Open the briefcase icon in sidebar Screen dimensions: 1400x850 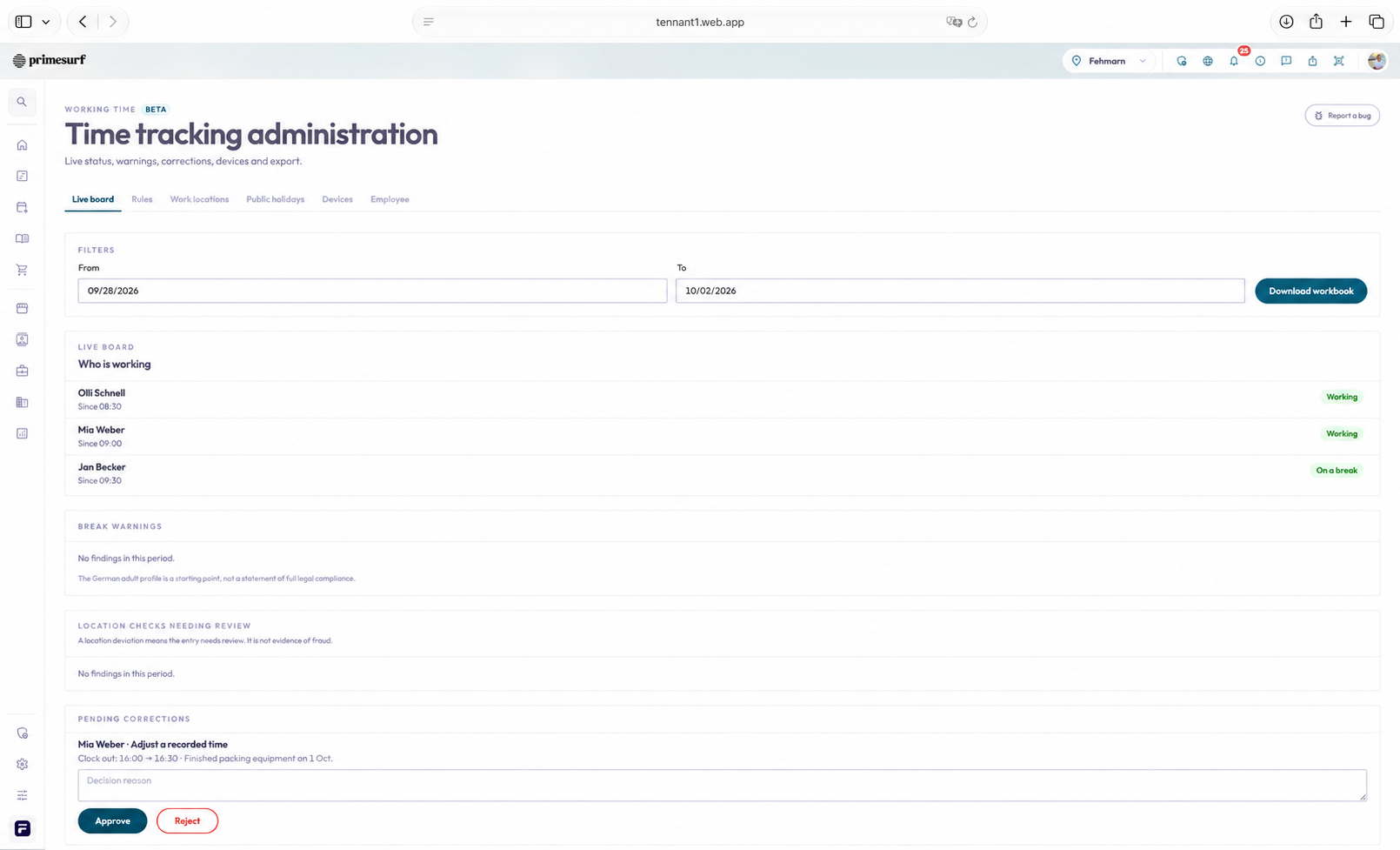[x=23, y=371]
